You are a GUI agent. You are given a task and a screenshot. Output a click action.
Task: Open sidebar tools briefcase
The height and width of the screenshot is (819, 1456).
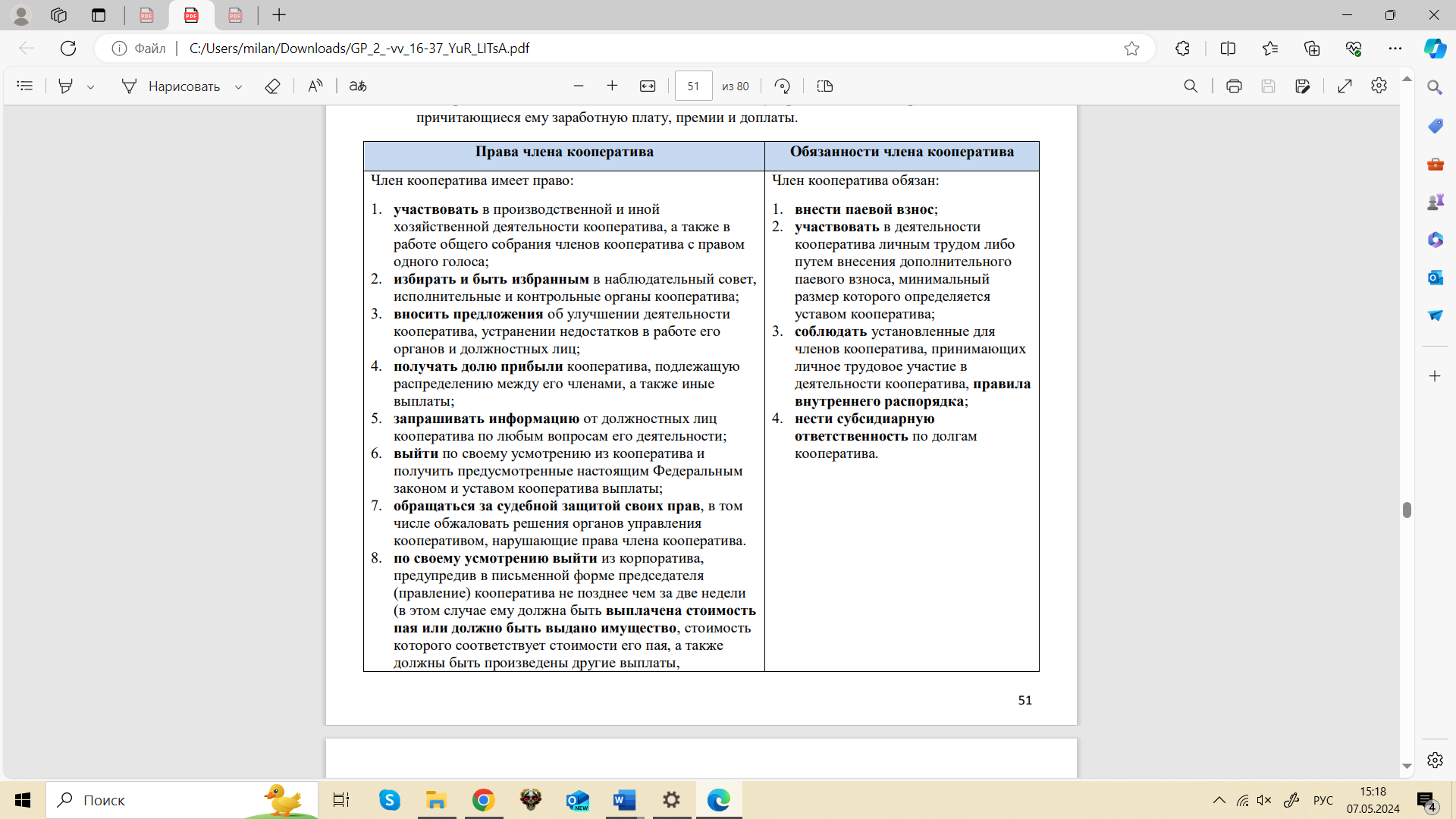pyautogui.click(x=1435, y=164)
